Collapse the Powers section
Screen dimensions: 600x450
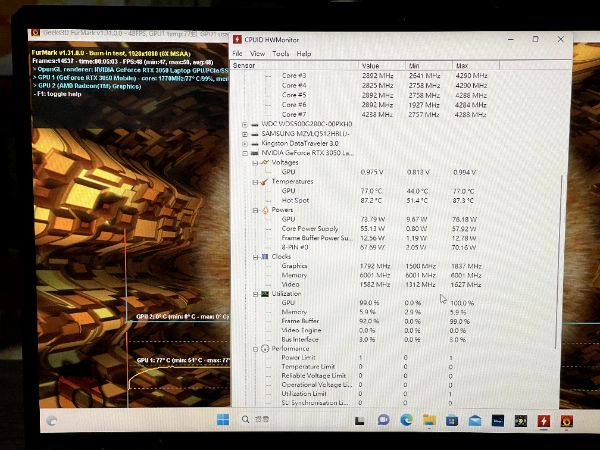click(x=255, y=210)
